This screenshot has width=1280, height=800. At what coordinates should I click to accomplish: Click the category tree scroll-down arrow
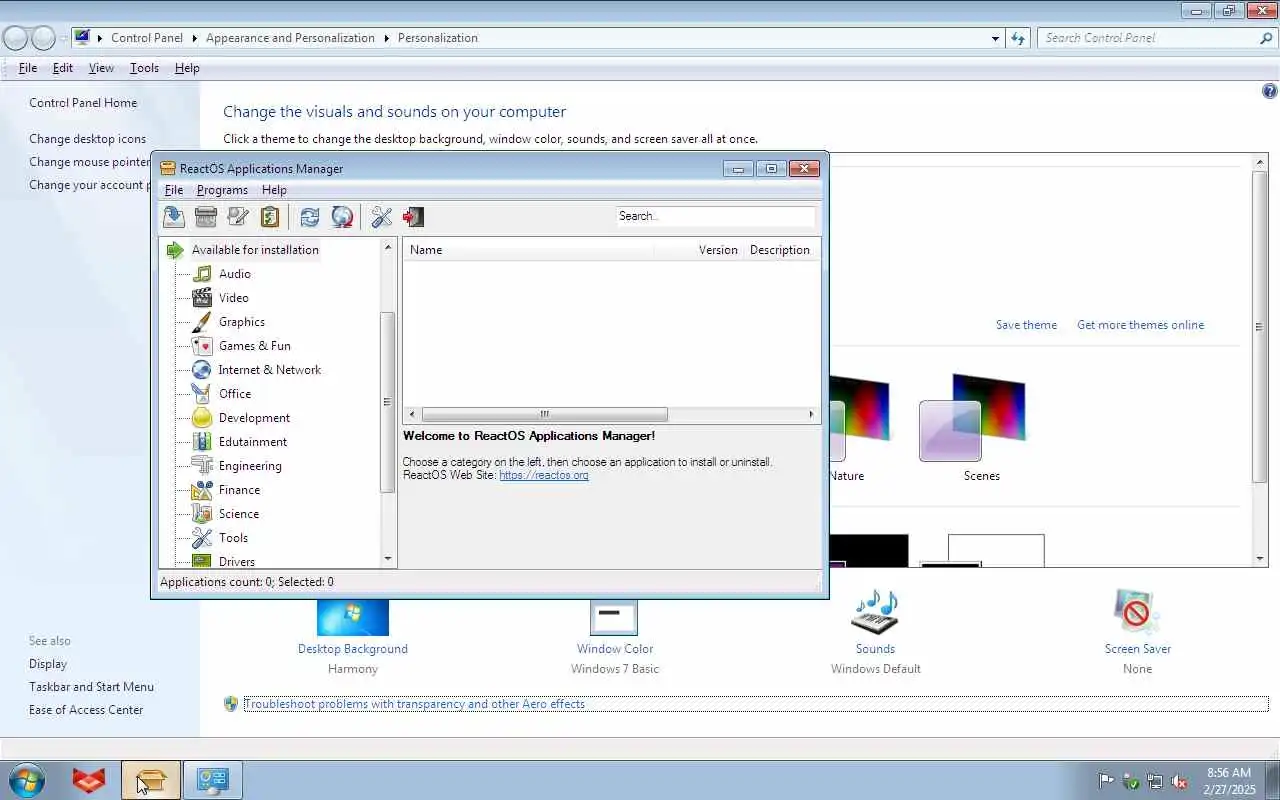pos(388,559)
